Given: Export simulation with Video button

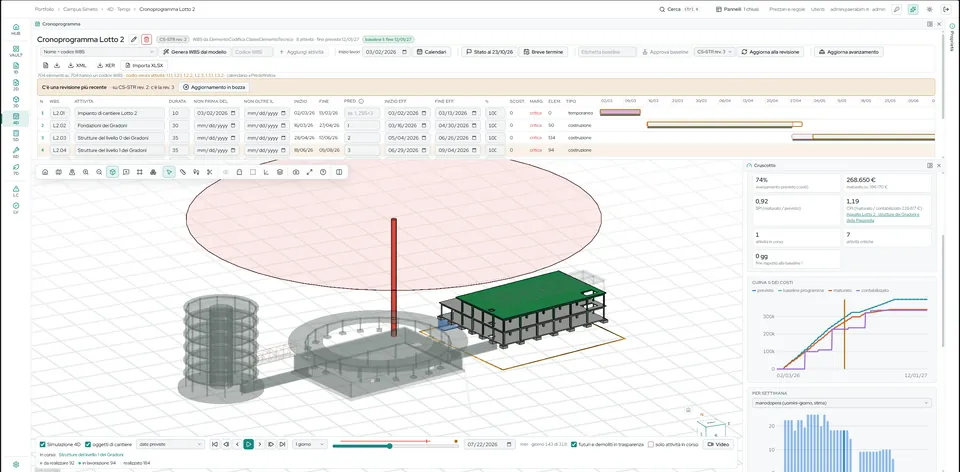Looking at the screenshot, I should [x=718, y=444].
